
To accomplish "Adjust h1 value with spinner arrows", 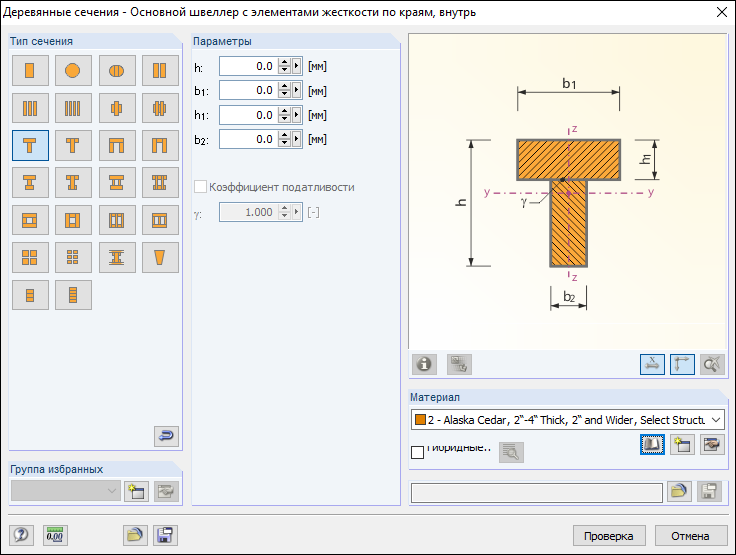I will click(x=284, y=115).
